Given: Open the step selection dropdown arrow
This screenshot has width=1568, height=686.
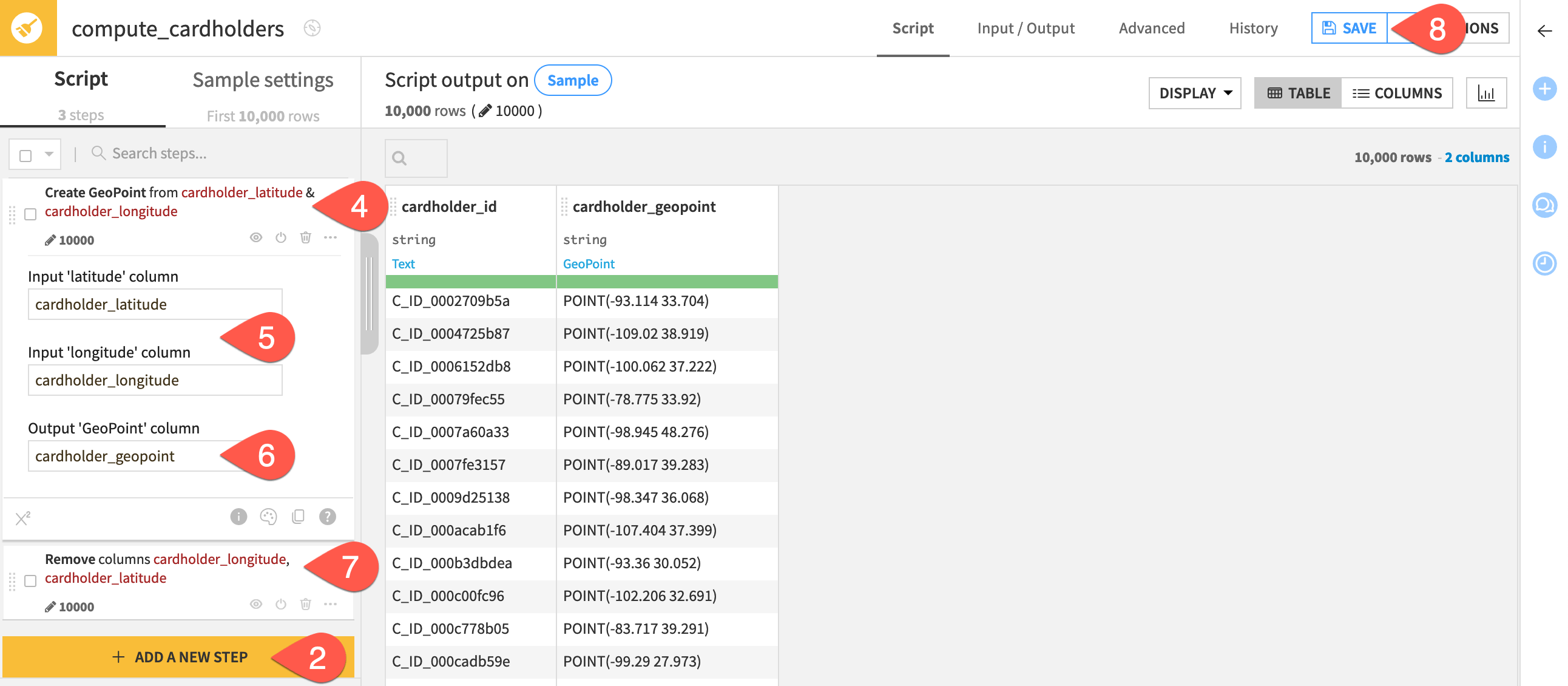Looking at the screenshot, I should tap(49, 154).
